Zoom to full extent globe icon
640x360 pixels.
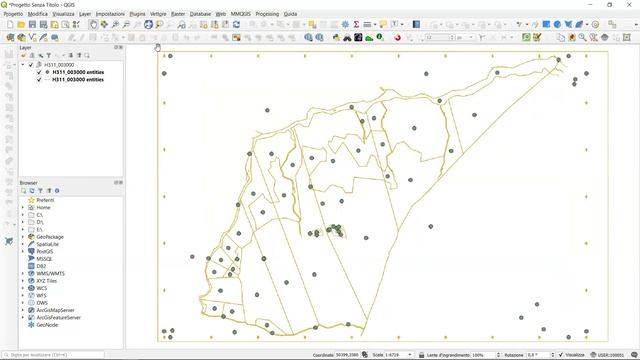[x=149, y=24]
